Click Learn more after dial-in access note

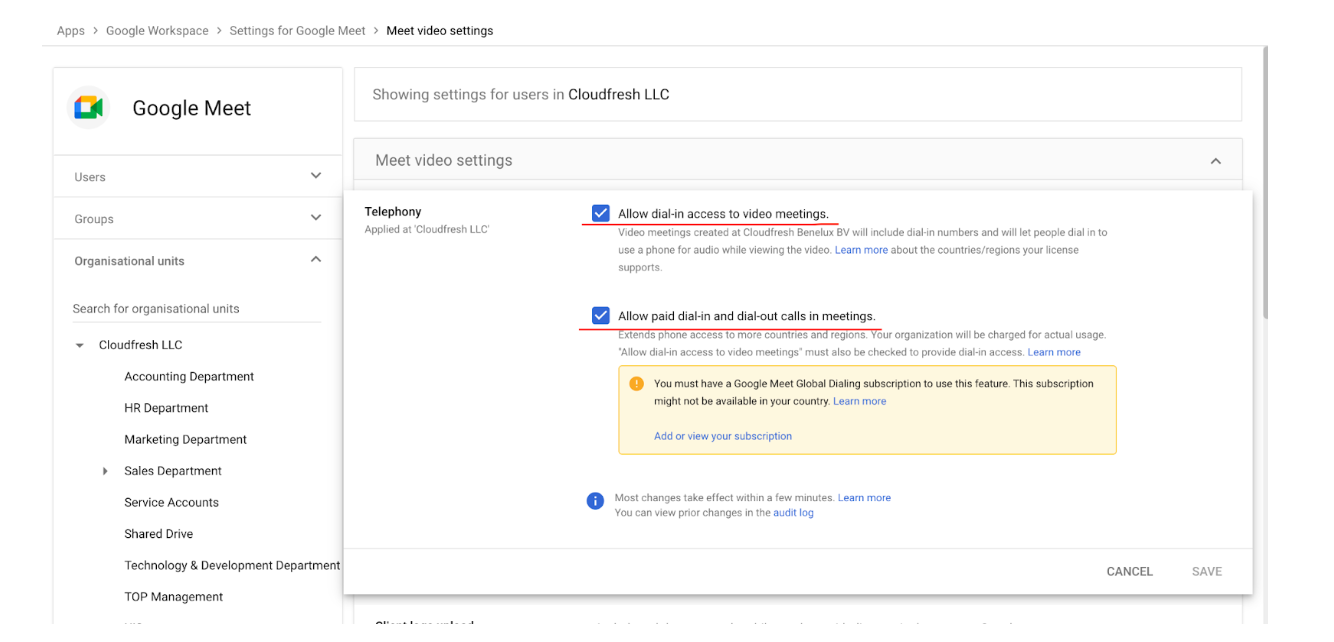(x=1054, y=352)
